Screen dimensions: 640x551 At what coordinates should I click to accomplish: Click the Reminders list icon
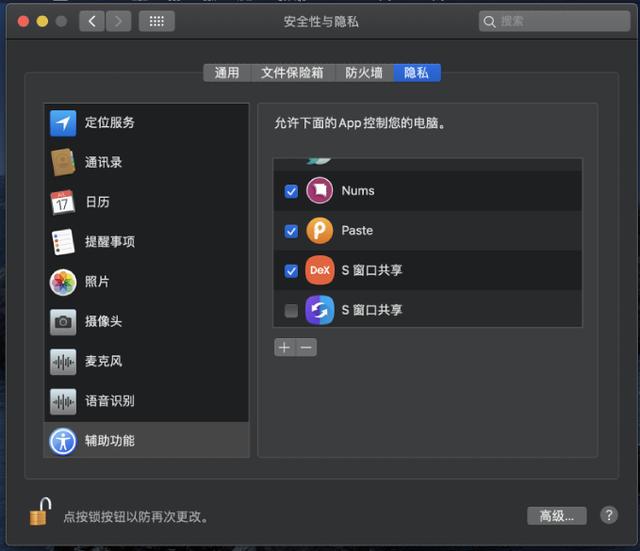[x=63, y=242]
